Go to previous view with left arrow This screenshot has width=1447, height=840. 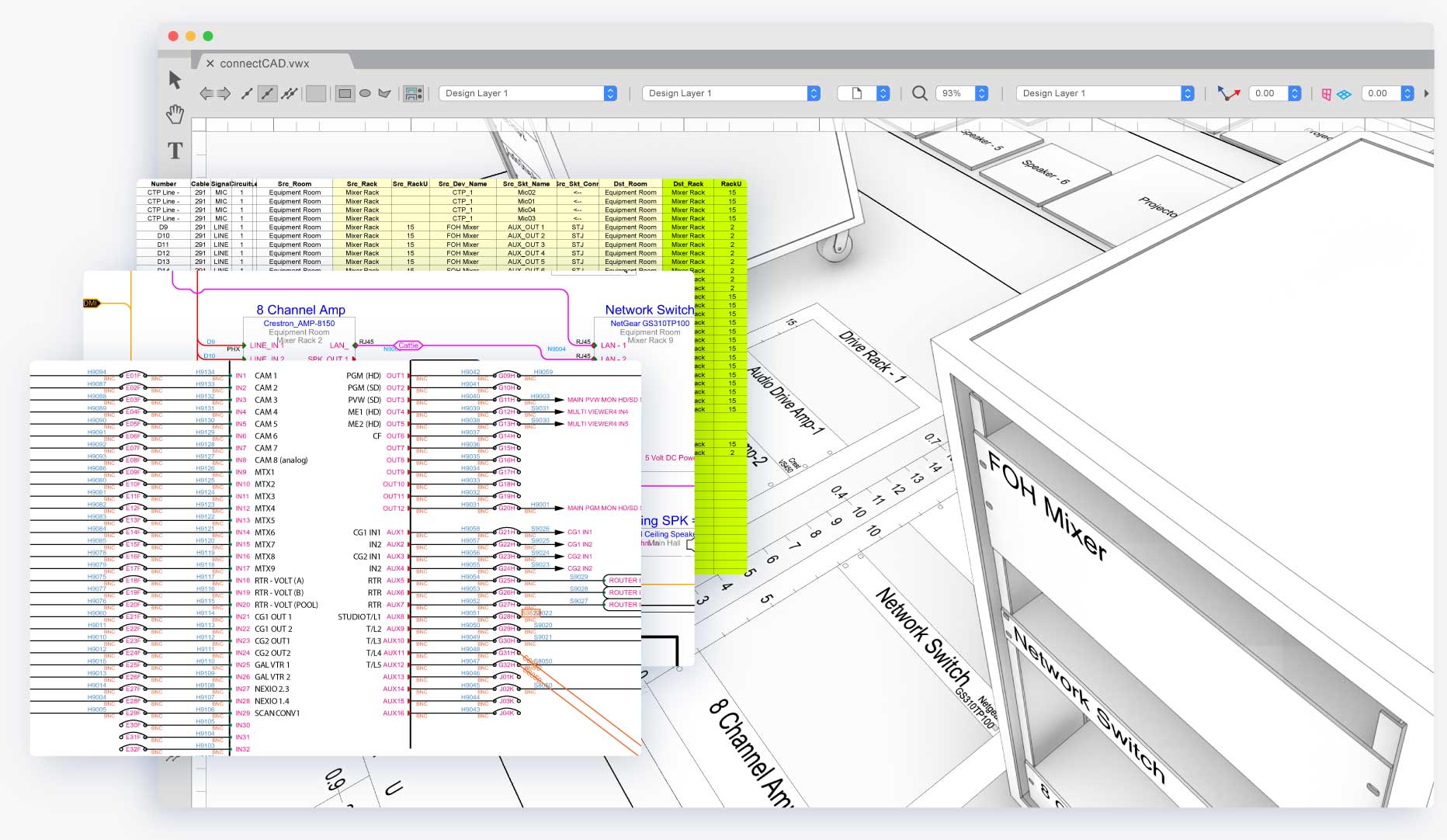click(x=206, y=94)
